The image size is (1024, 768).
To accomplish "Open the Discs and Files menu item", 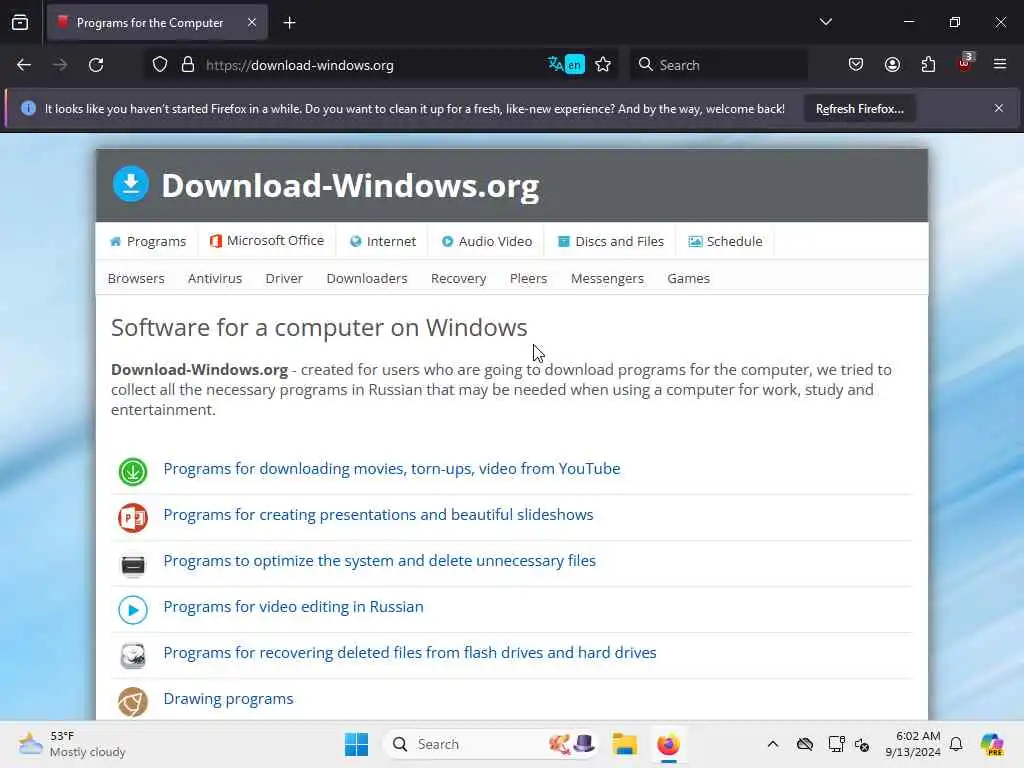I will [611, 242].
